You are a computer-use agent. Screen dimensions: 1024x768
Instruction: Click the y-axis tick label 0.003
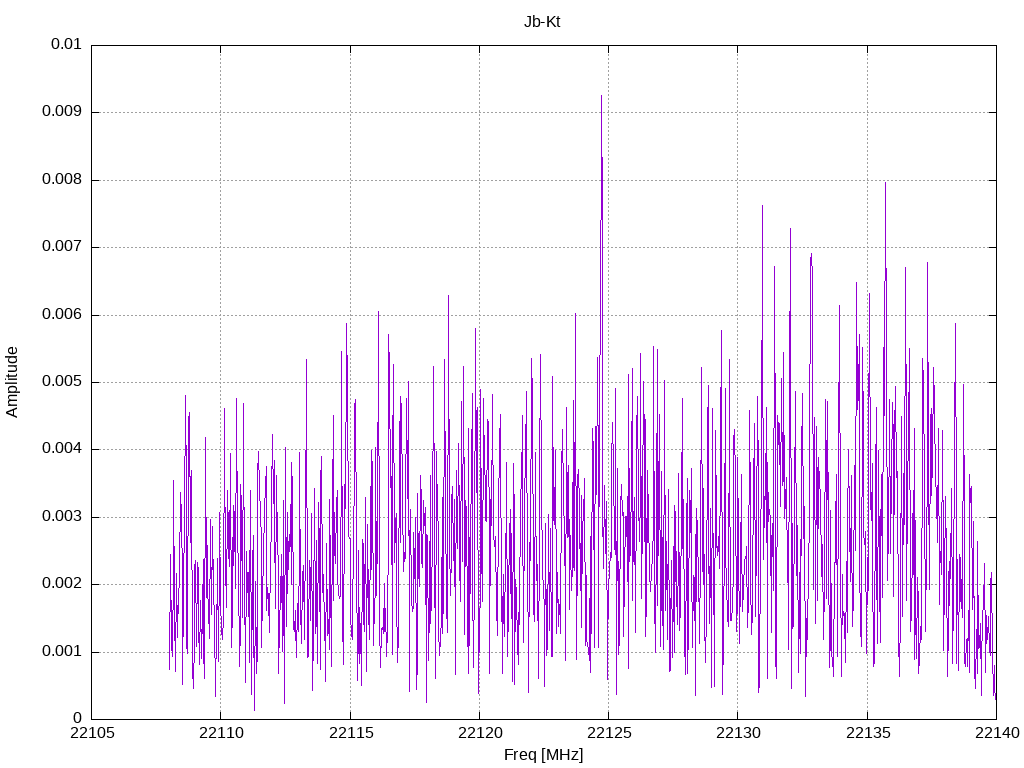click(x=62, y=517)
